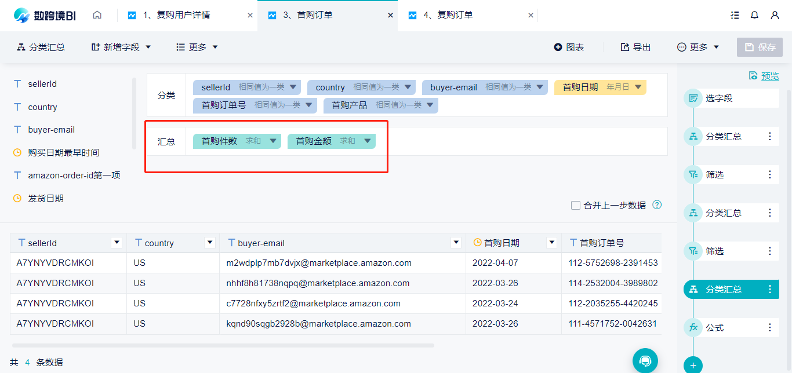Open the buyer-email column filter arrow
The image size is (792, 374).
[x=456, y=243]
